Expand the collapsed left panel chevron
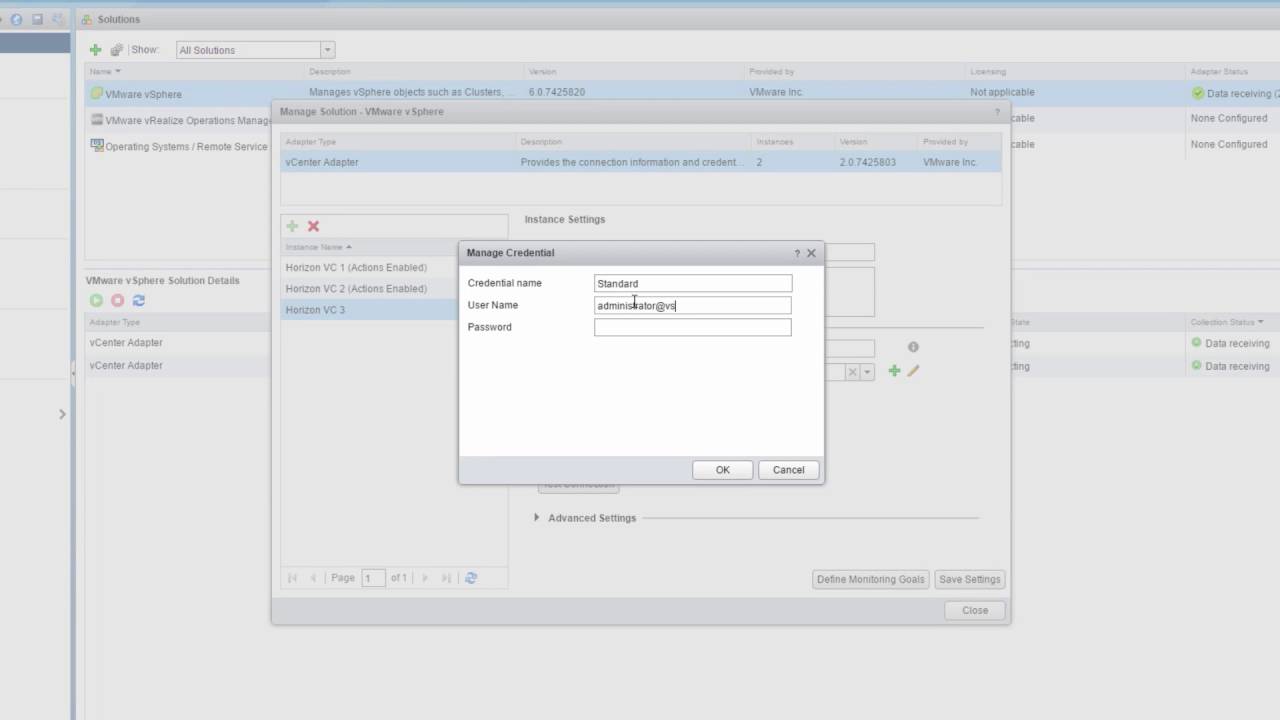 (62, 414)
